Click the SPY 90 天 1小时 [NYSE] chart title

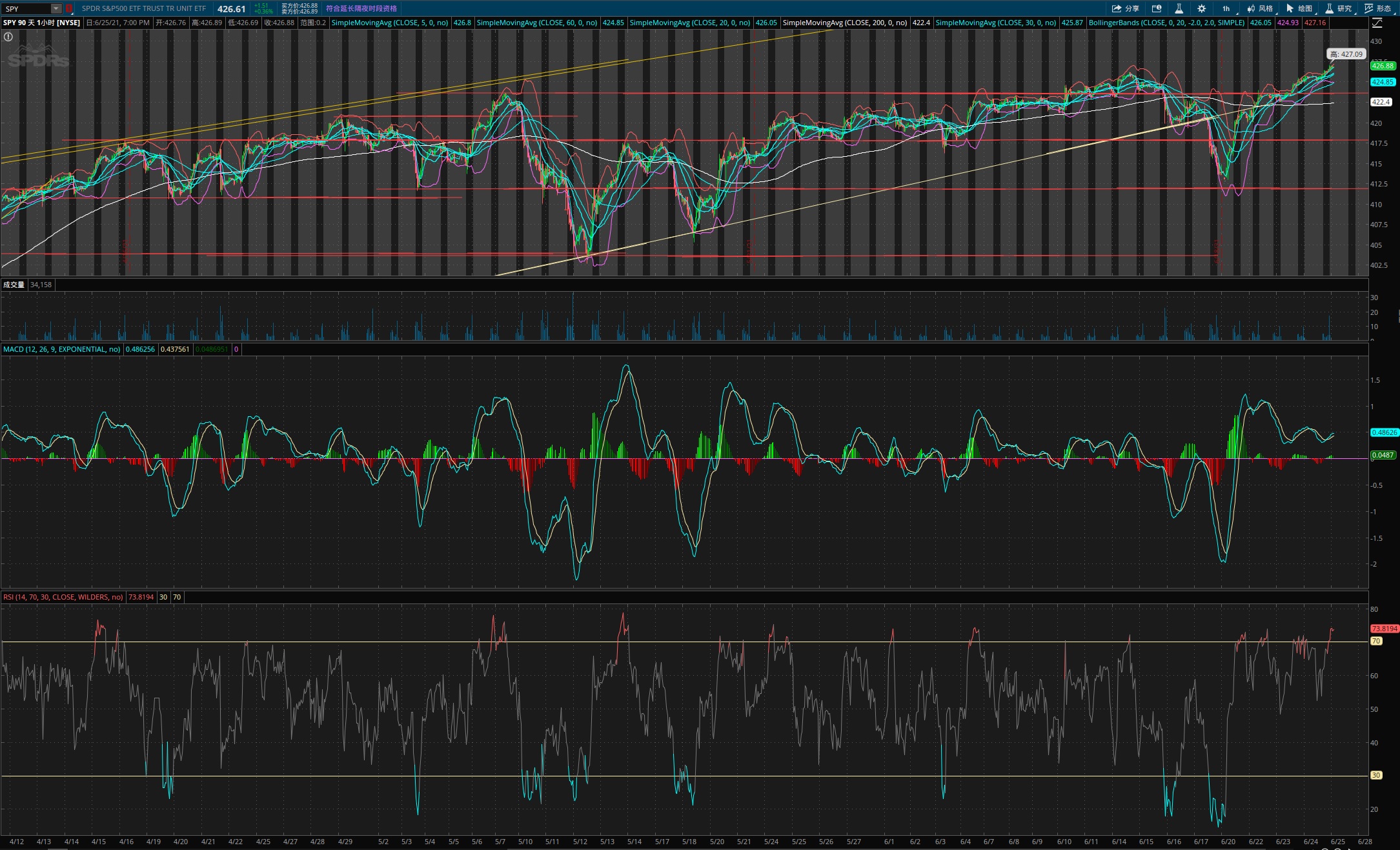(42, 23)
